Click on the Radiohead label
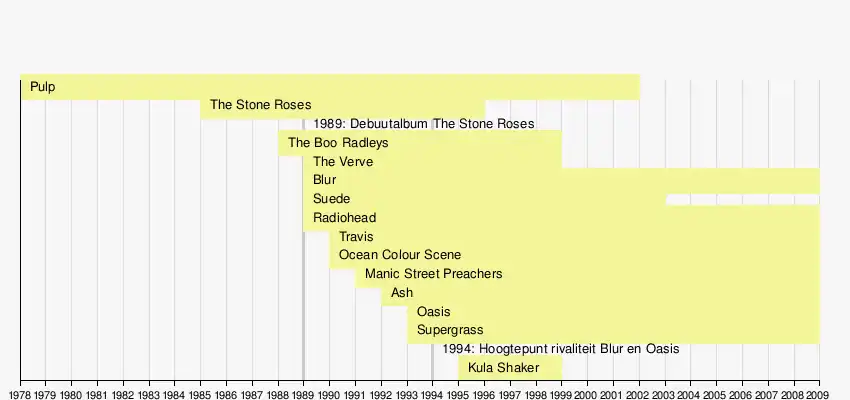850x400 pixels. point(344,218)
